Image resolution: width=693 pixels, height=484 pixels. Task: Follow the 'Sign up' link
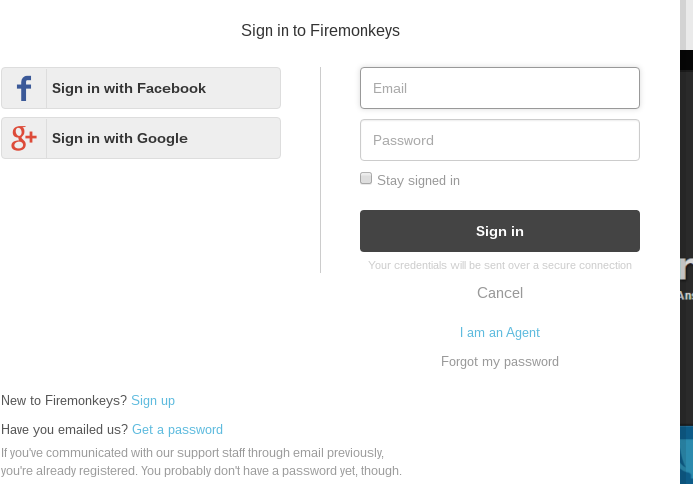point(153,400)
